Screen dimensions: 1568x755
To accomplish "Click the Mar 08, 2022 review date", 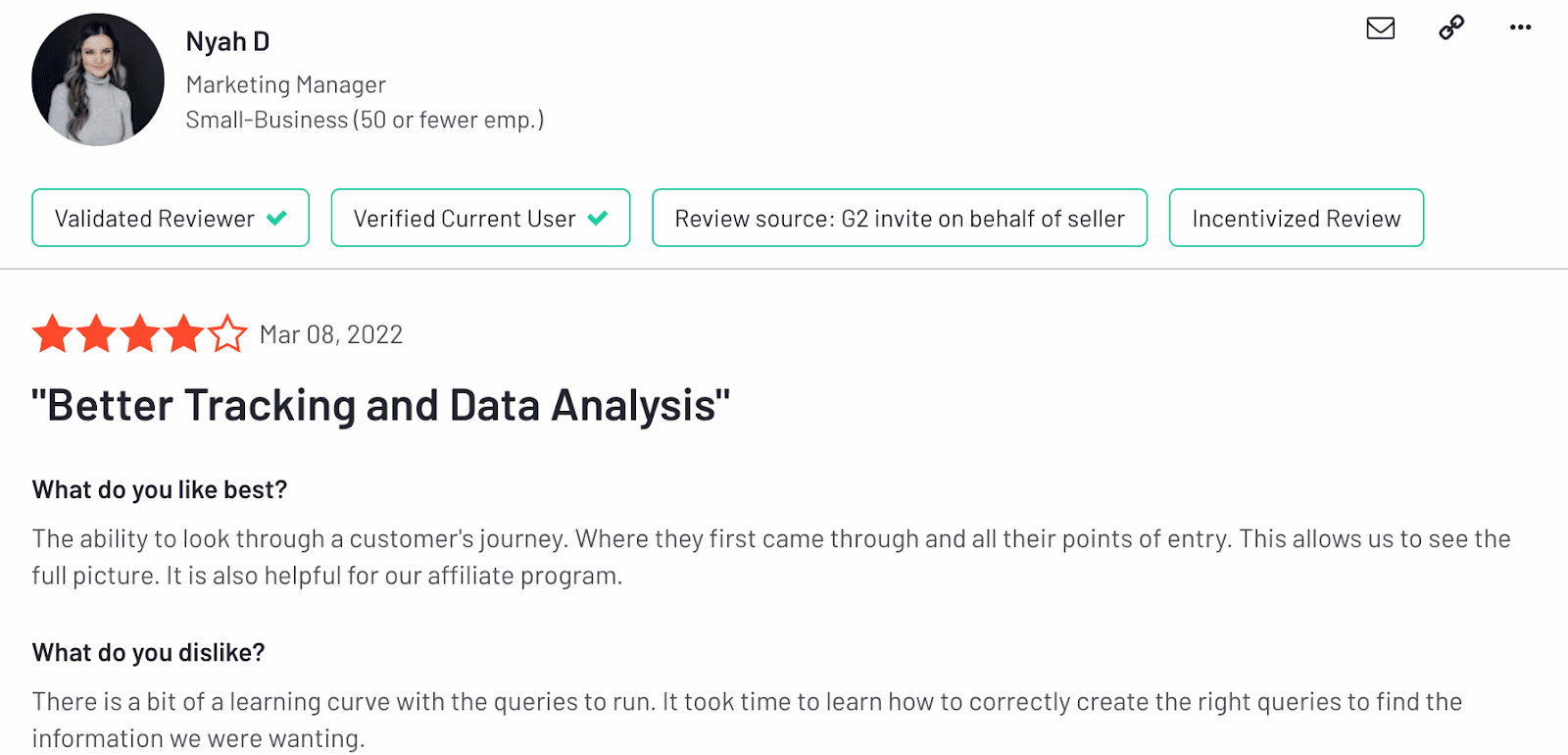I will point(331,335).
